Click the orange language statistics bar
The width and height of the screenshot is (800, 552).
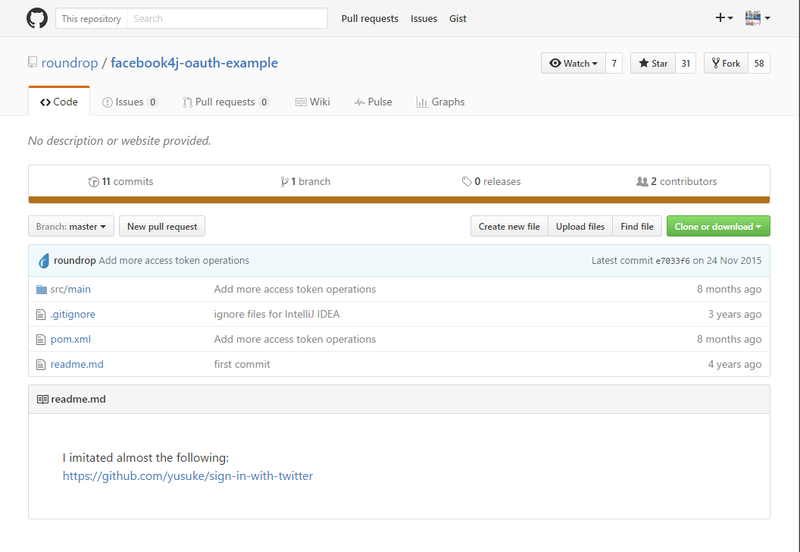[399, 200]
